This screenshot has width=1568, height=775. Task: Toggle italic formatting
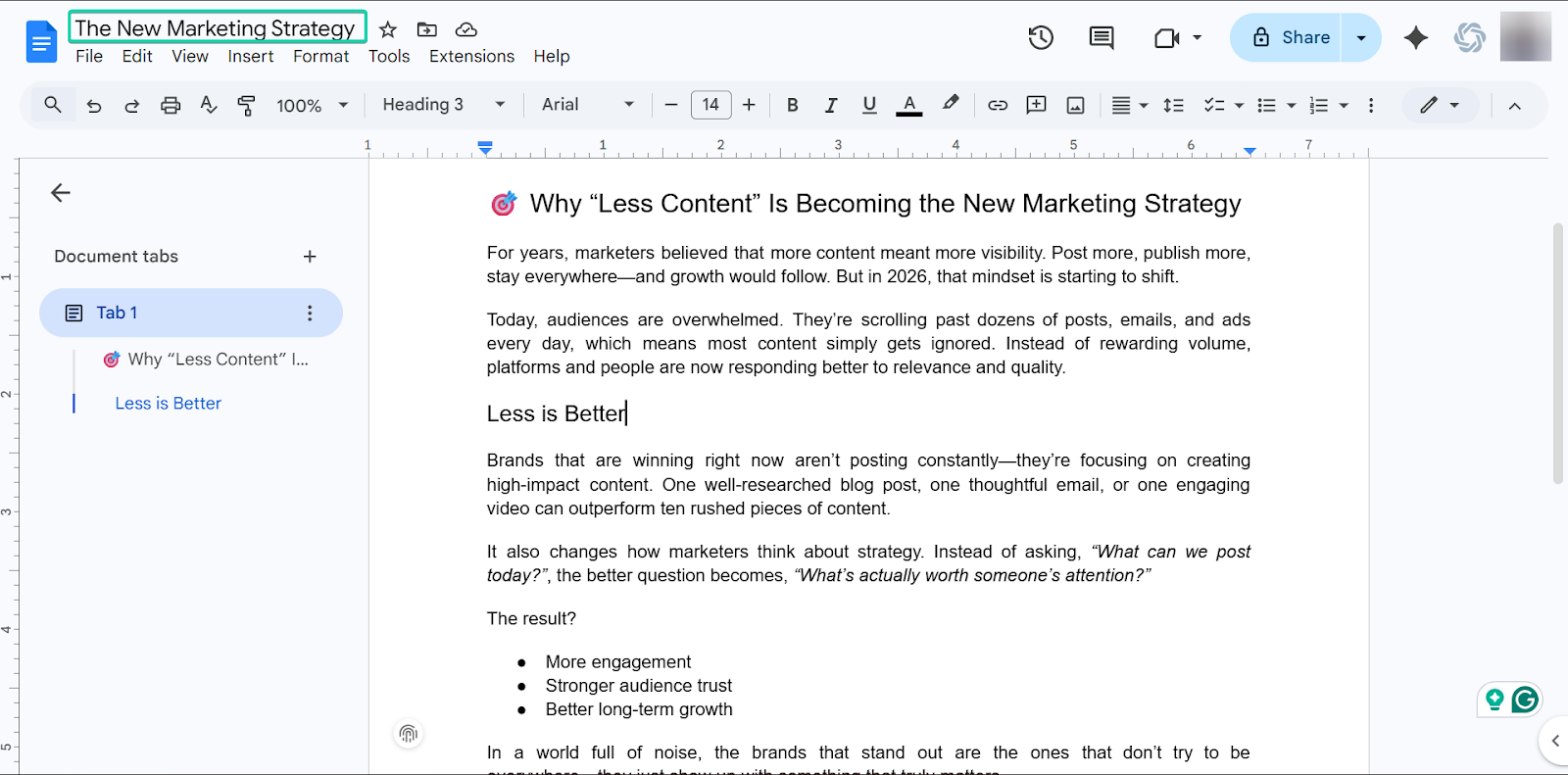click(x=831, y=105)
